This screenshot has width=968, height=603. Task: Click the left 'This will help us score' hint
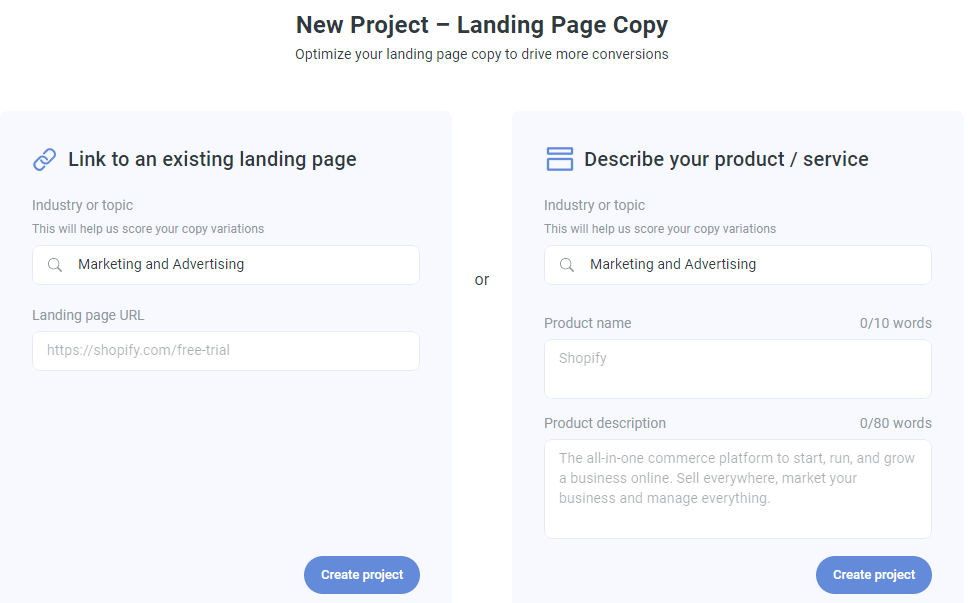pos(148,229)
